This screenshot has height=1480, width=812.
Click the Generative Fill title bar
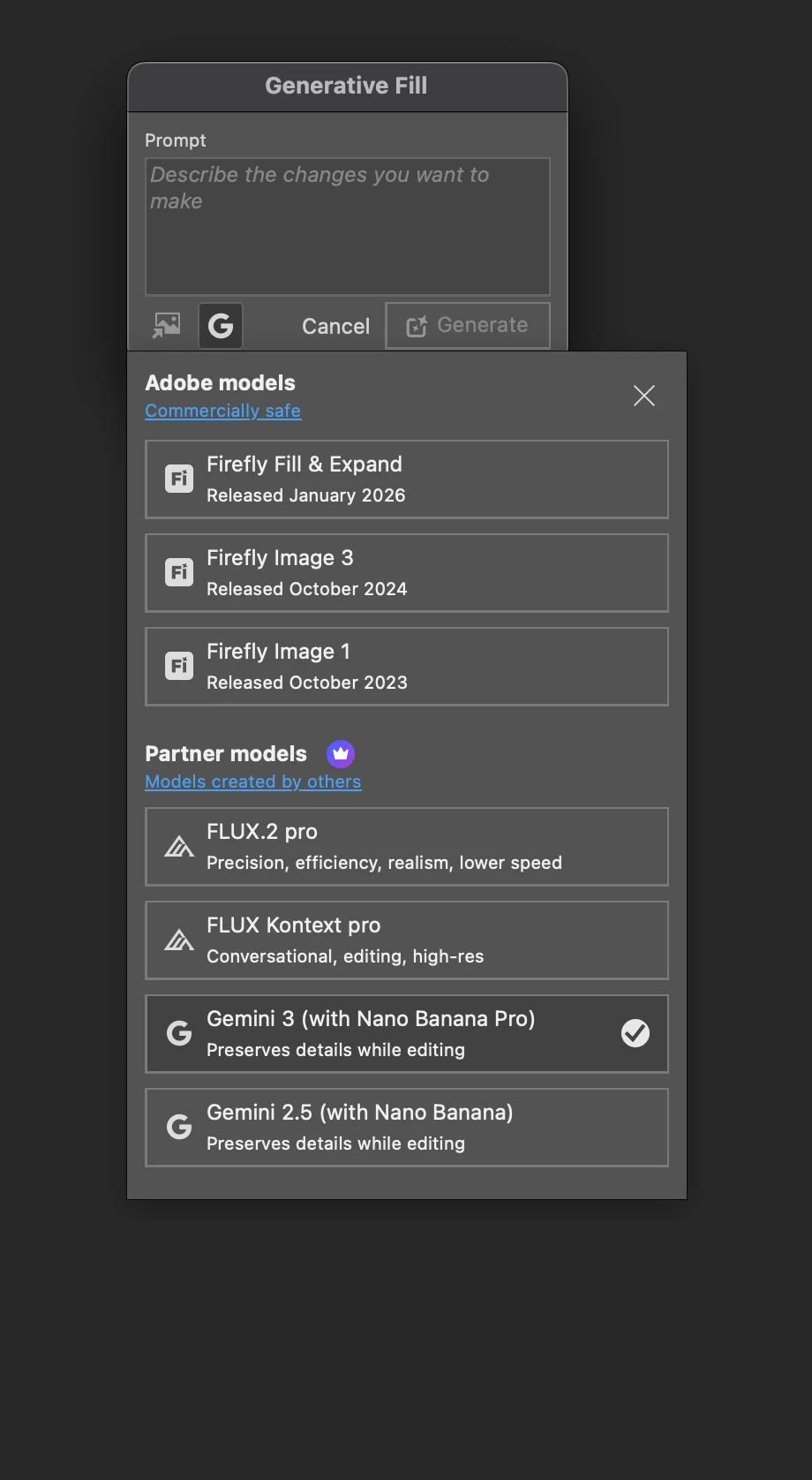click(348, 87)
